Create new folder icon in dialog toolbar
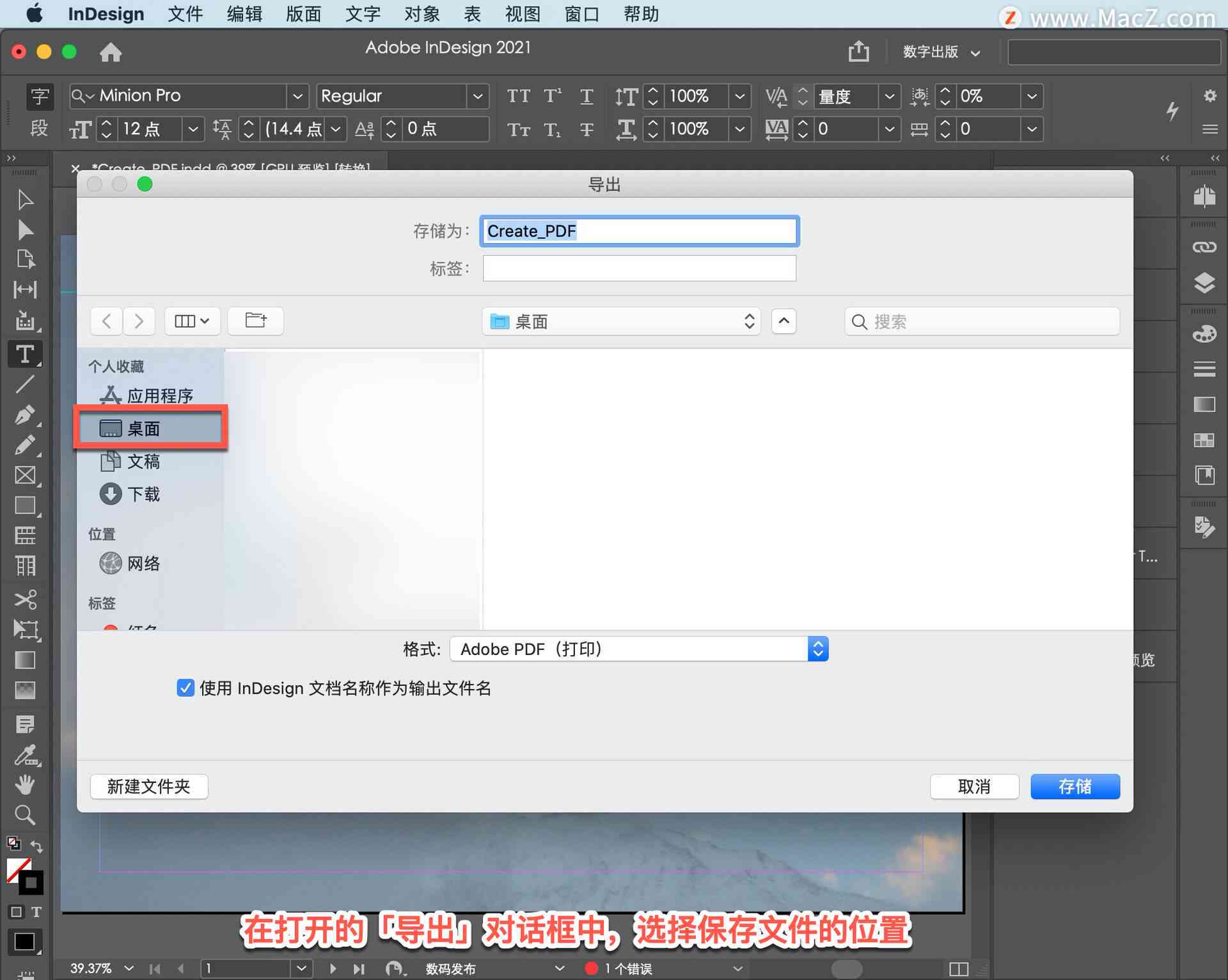The image size is (1228, 980). tap(256, 320)
